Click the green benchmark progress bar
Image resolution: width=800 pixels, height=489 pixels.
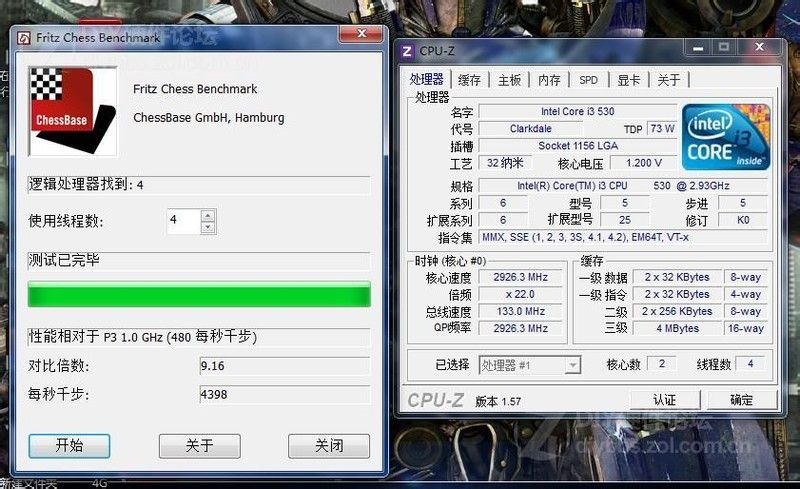199,295
